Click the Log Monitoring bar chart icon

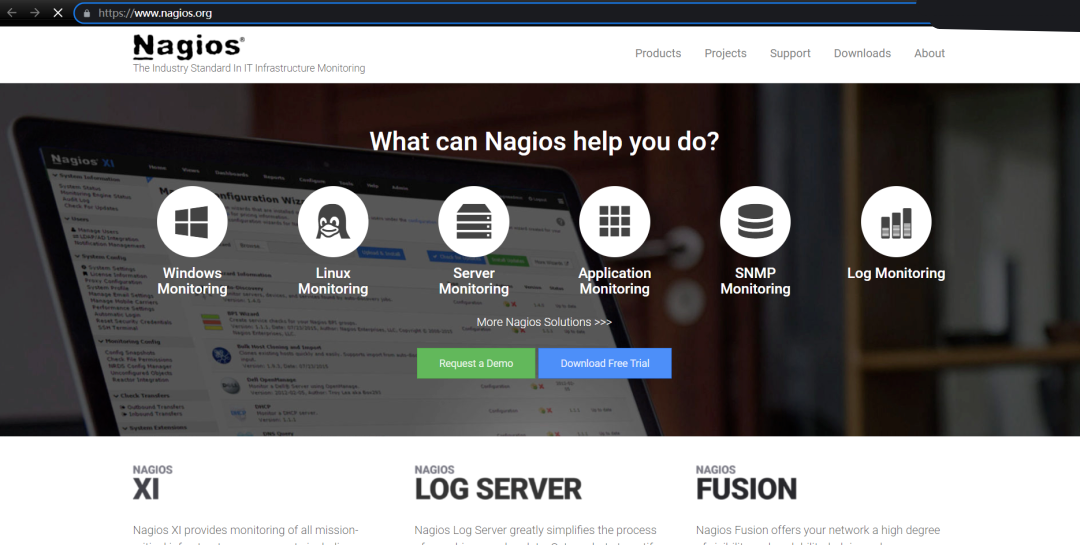click(896, 222)
